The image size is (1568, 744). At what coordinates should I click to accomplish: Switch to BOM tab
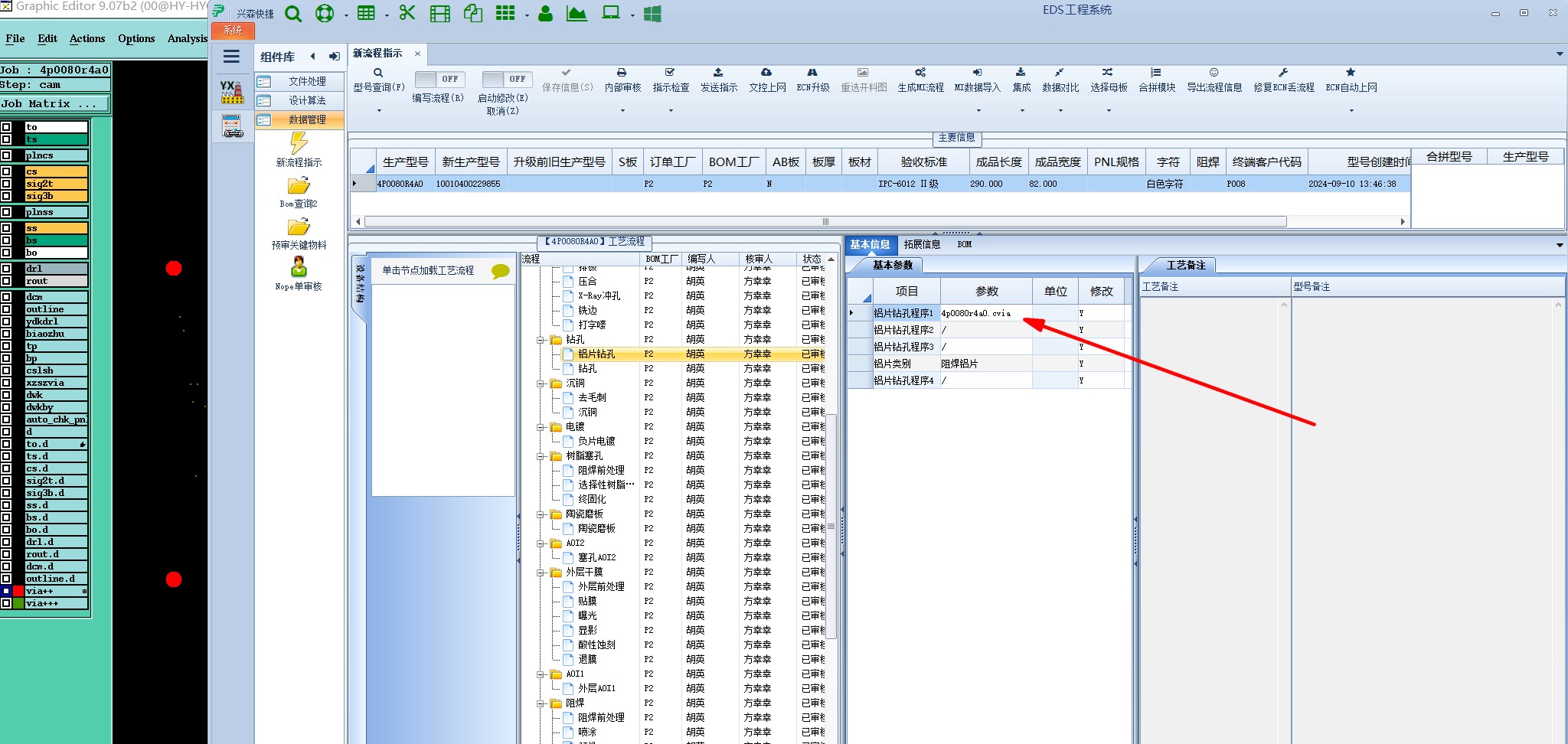tap(964, 244)
